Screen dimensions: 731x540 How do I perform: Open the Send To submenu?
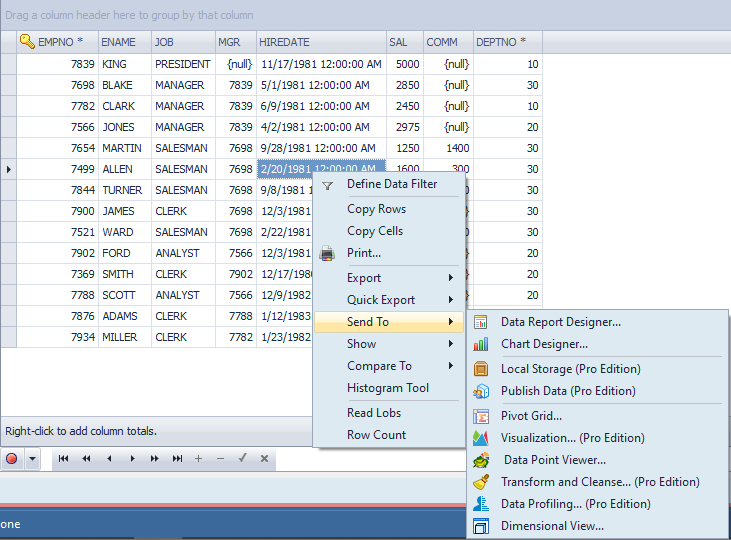pos(390,322)
